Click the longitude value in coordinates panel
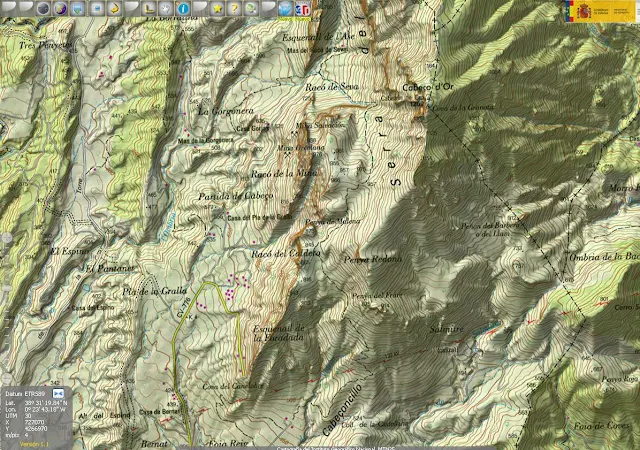The height and width of the screenshot is (450, 640). click(45, 409)
